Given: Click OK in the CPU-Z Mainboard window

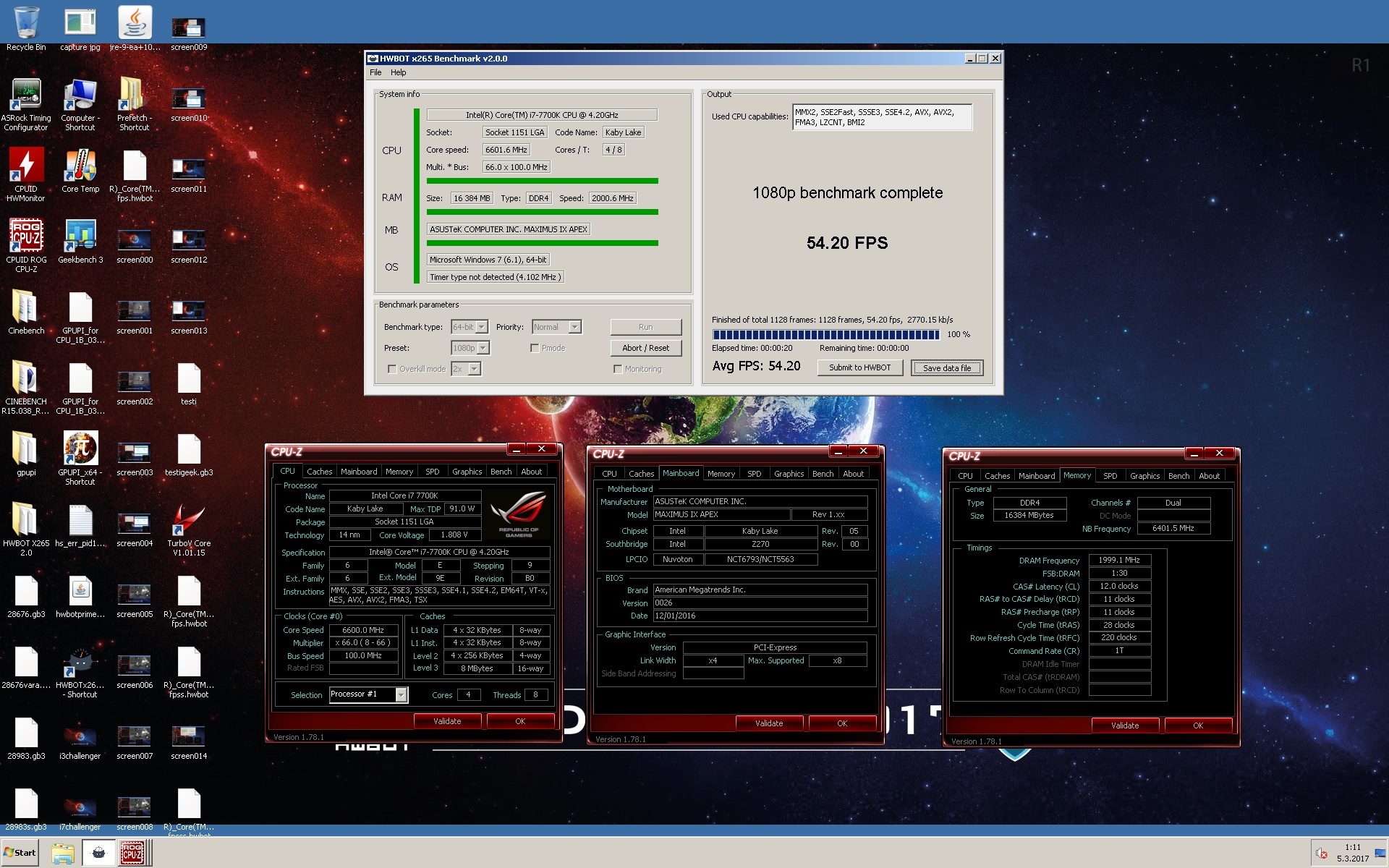Looking at the screenshot, I should tap(842, 723).
